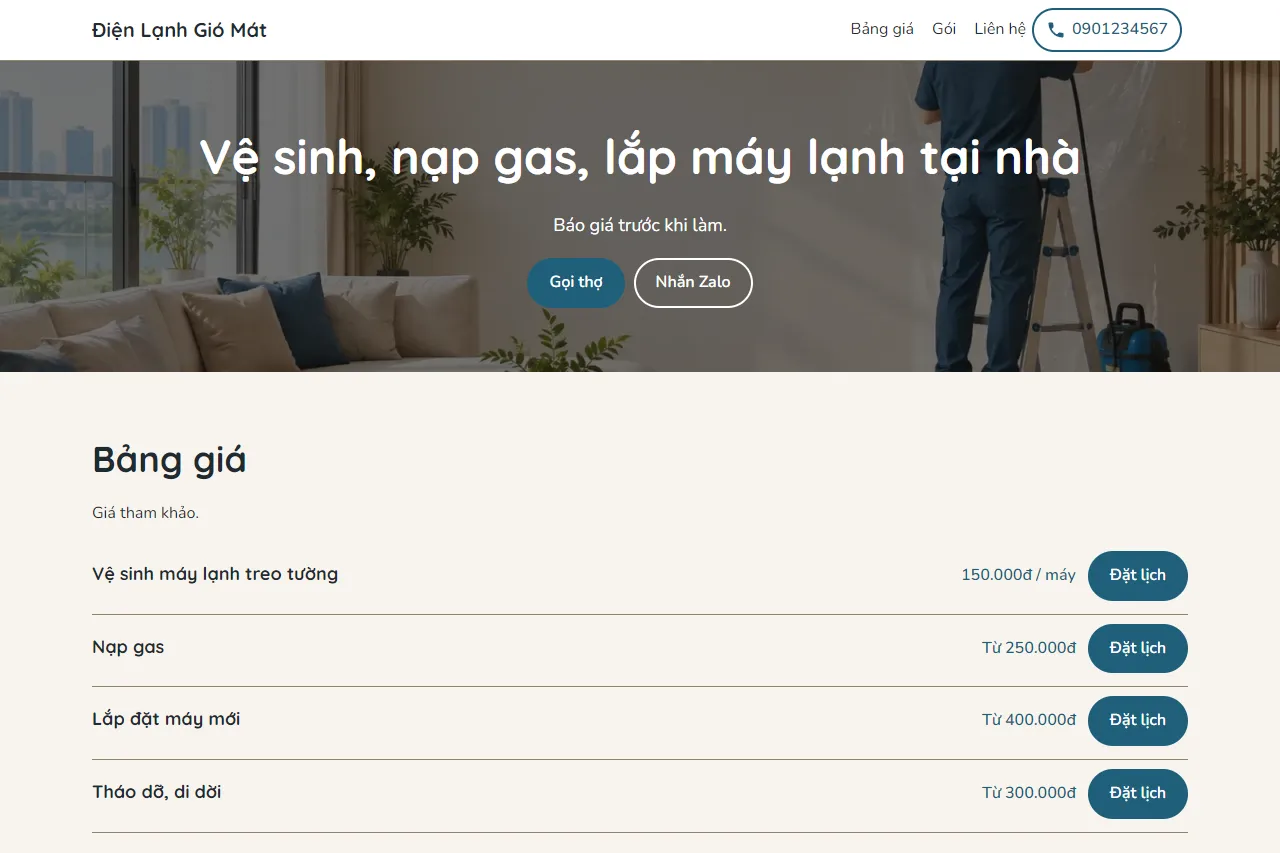Viewport: 1280px width, 853px height.
Task: Open the Bảng giá menu link
Action: [882, 29]
